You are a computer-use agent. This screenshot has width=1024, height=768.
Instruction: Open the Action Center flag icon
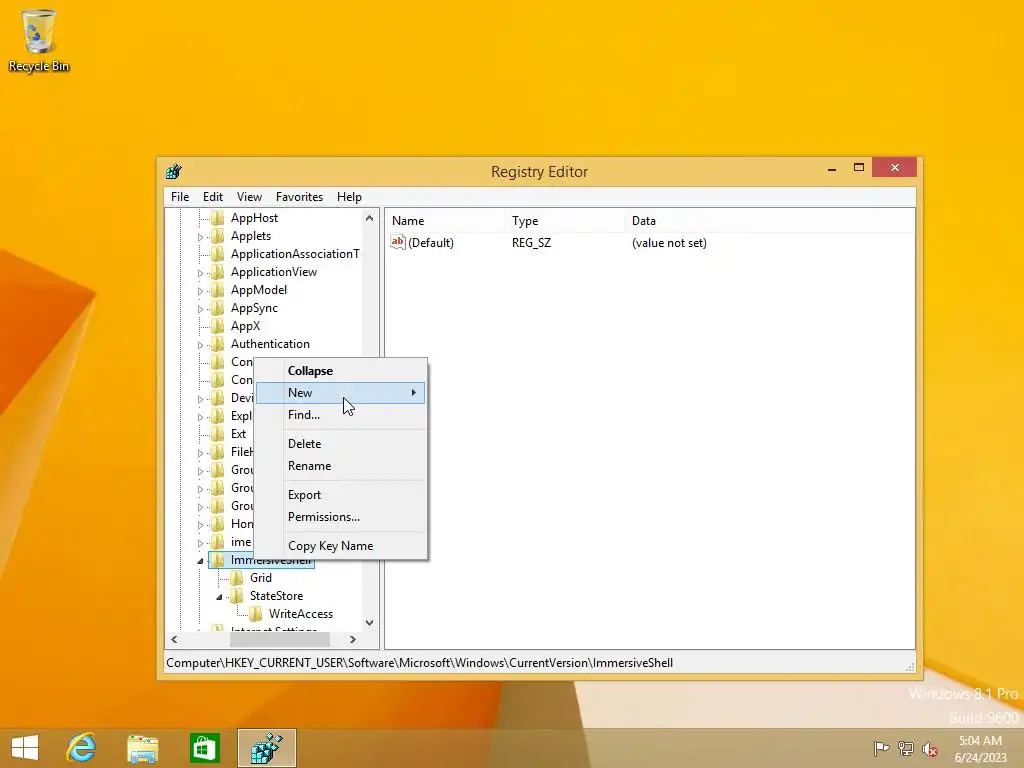[881, 748]
